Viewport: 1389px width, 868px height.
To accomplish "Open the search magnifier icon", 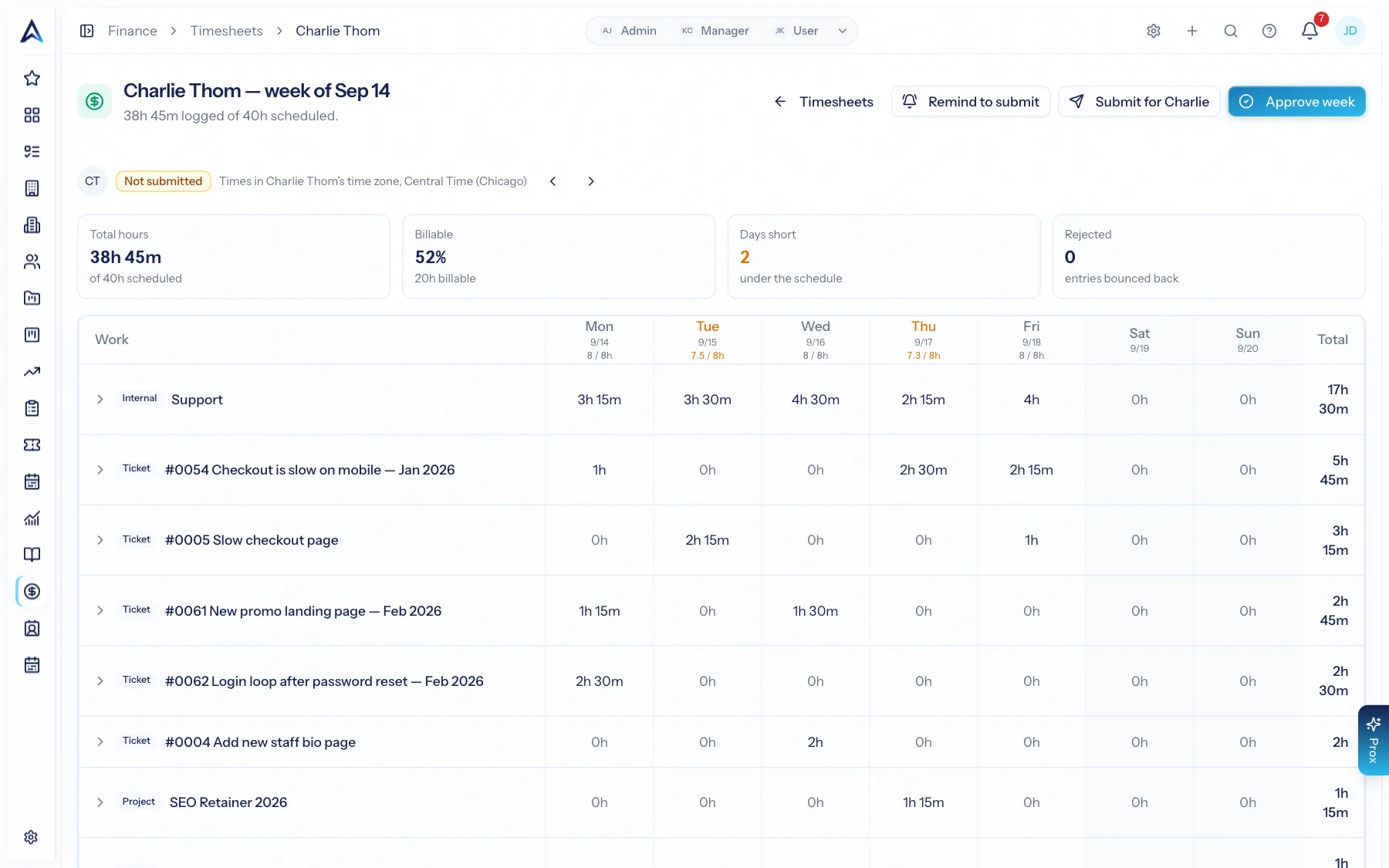I will point(1231,31).
